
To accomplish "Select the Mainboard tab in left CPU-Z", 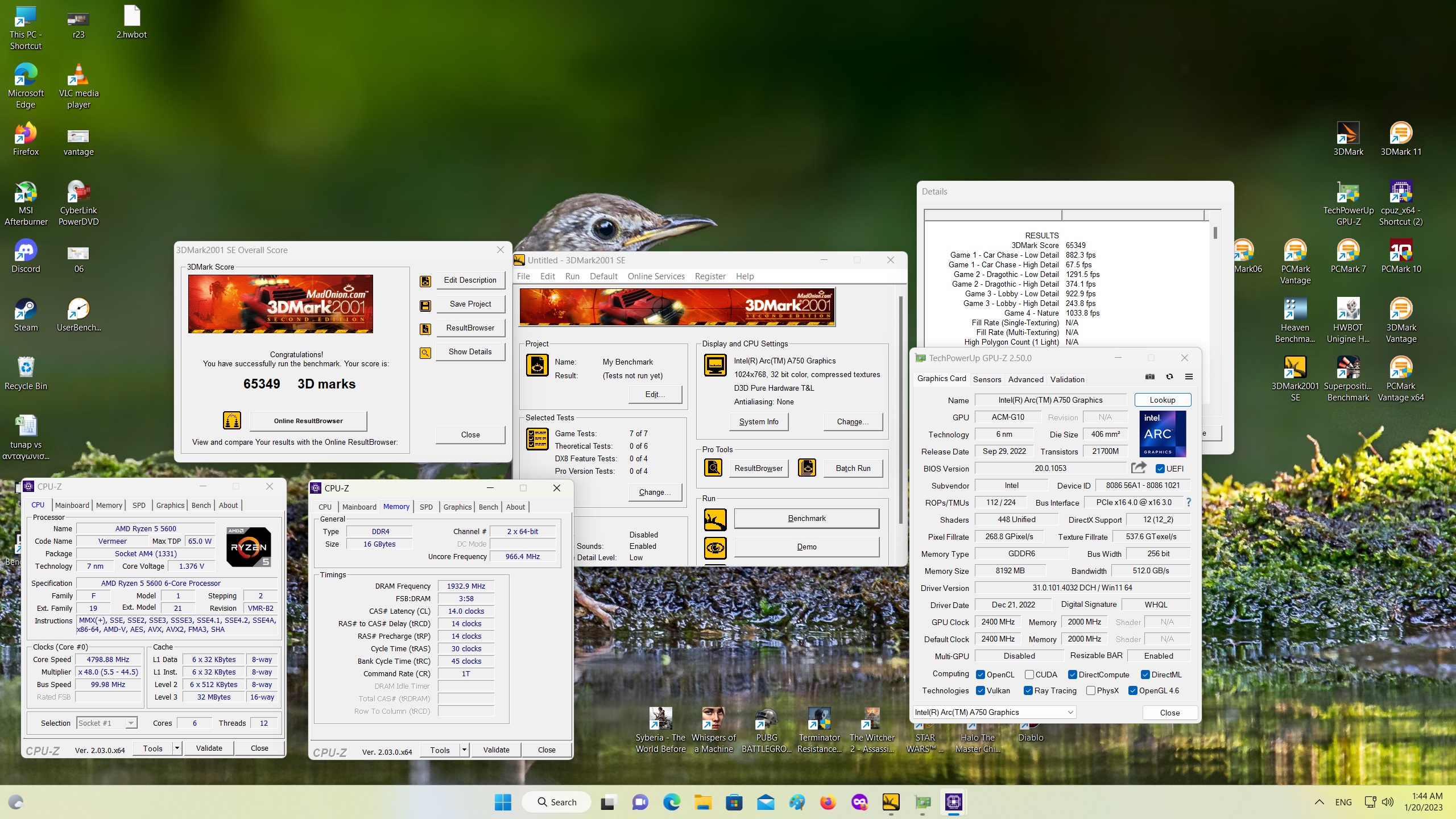I will coord(72,505).
